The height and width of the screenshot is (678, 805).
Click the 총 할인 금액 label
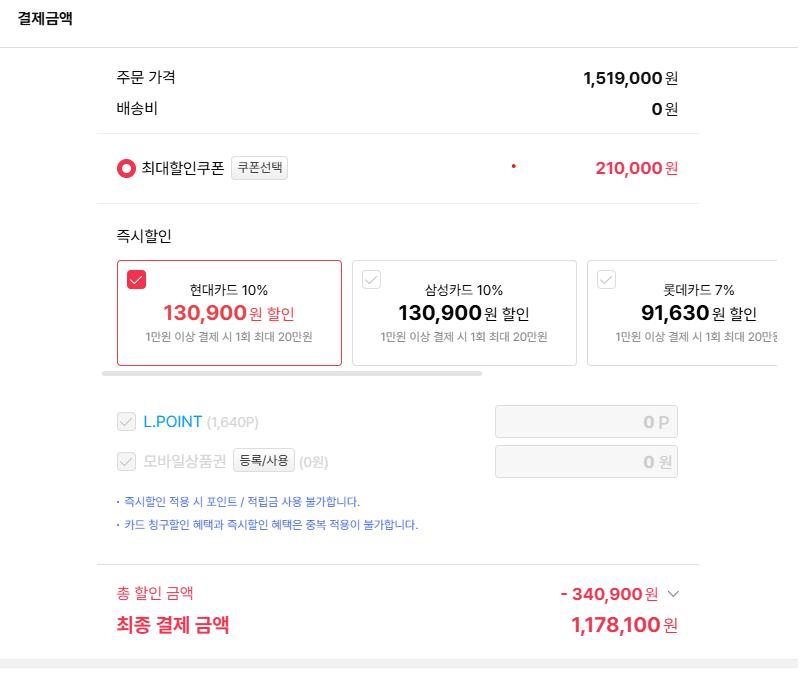click(155, 593)
